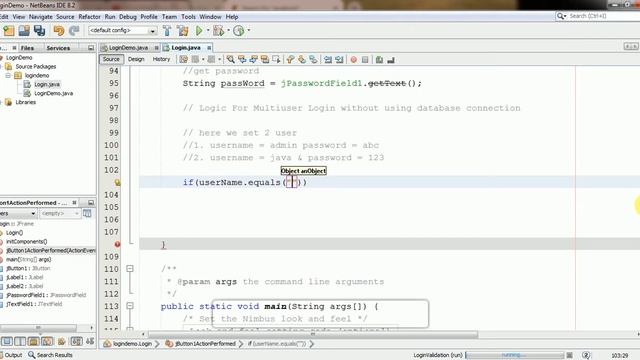Viewport: 640px width, 360px height.
Task: Click the Build Project hammer icon
Action: [167, 31]
